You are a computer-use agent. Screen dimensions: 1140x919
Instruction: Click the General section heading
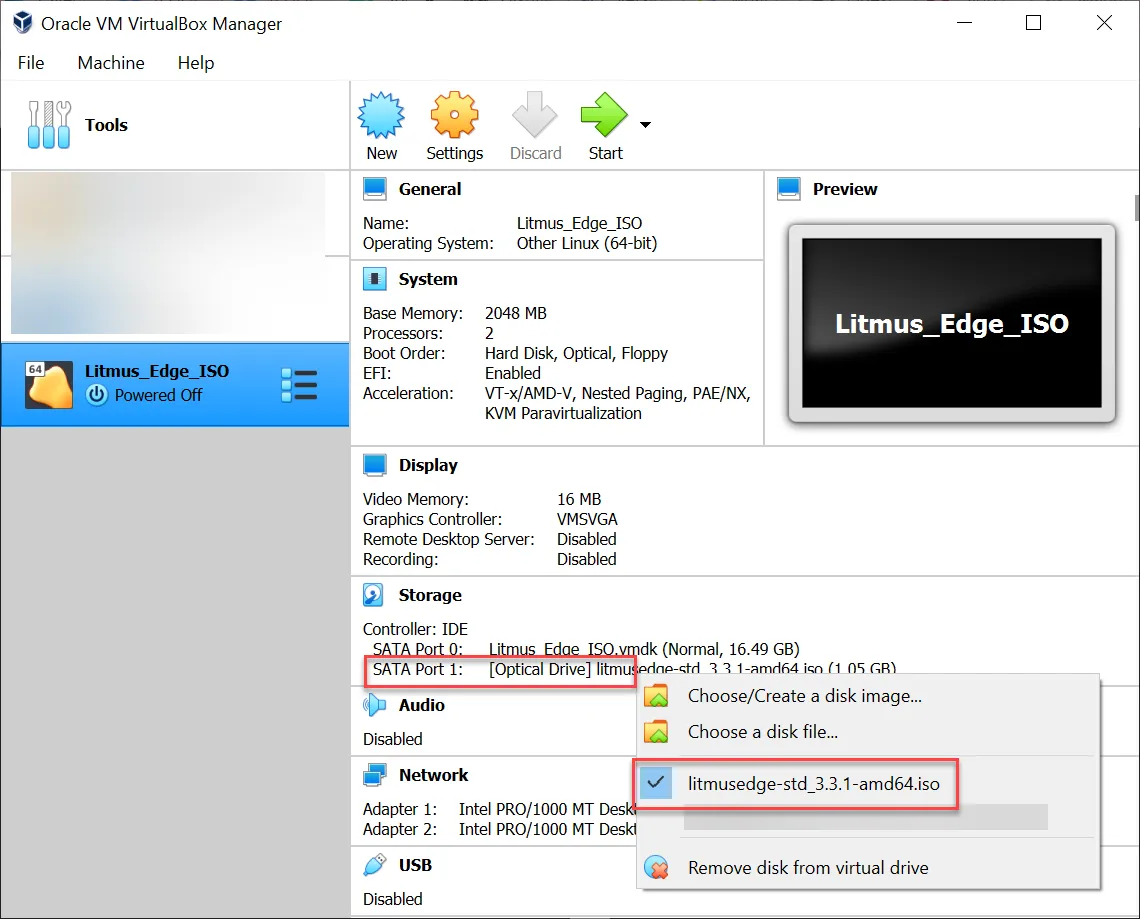coord(430,189)
